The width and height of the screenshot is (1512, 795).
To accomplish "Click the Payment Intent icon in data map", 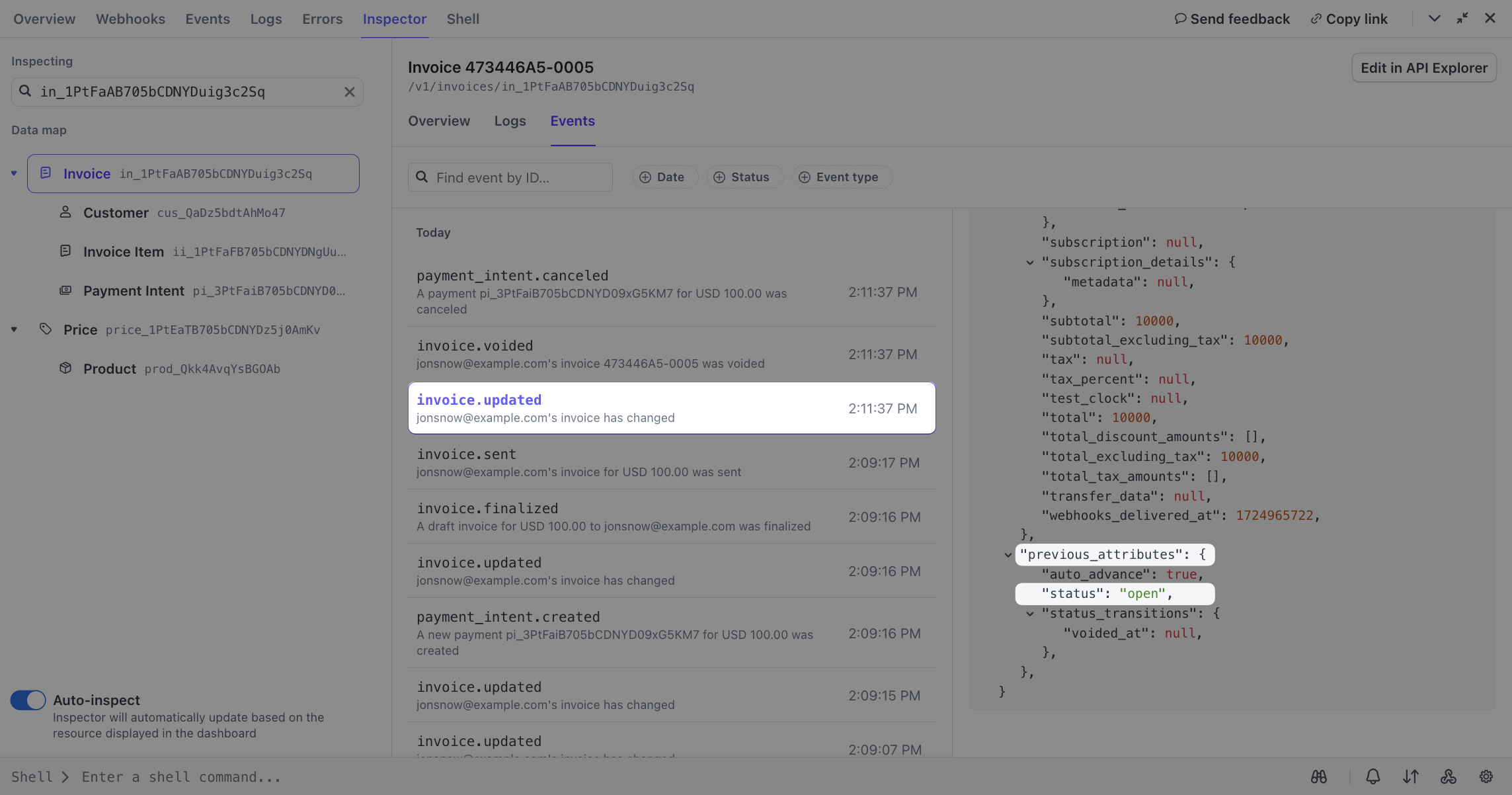I will [x=65, y=290].
